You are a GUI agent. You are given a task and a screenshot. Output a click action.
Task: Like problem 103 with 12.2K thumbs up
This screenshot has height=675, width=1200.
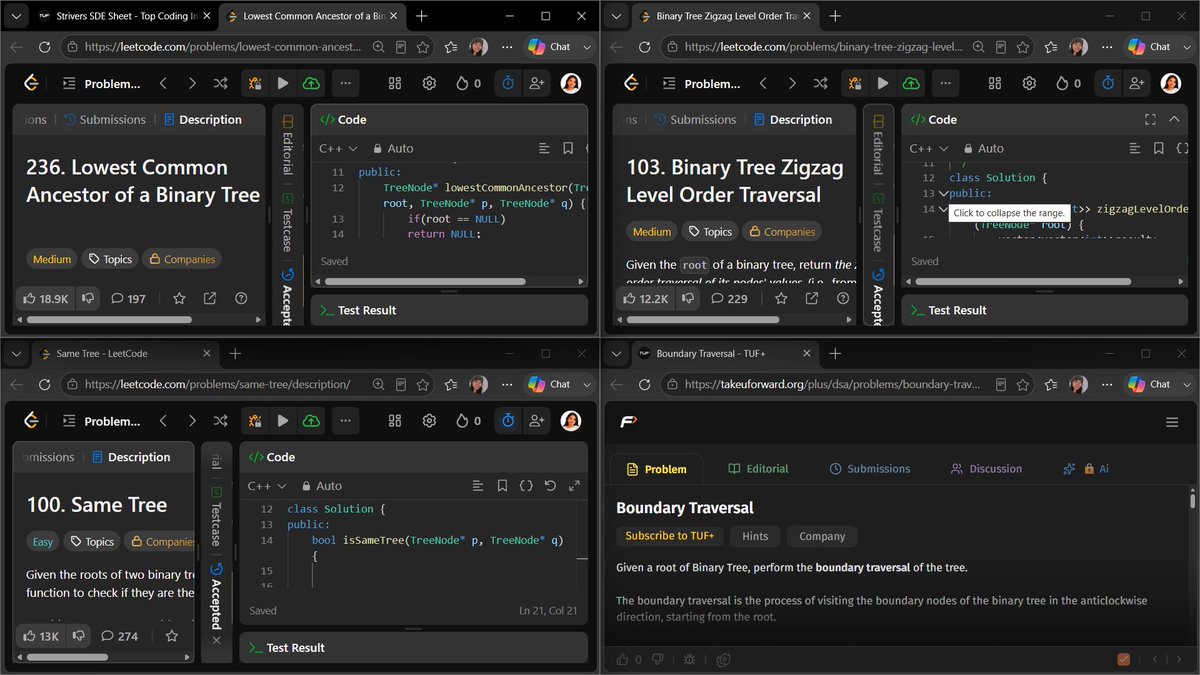point(645,298)
